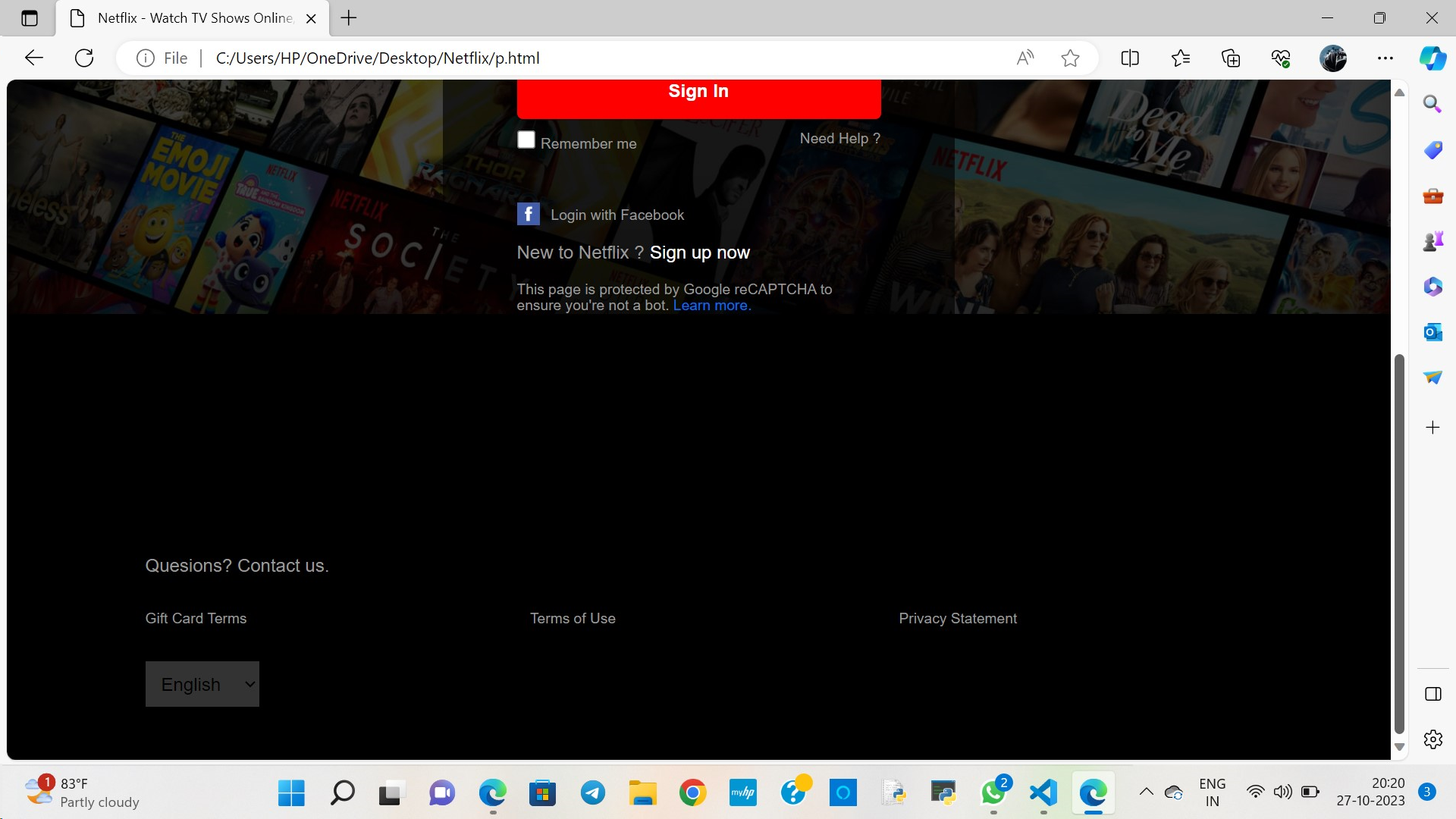1456x819 pixels.
Task: Open Telegram from the taskbar
Action: [x=592, y=792]
